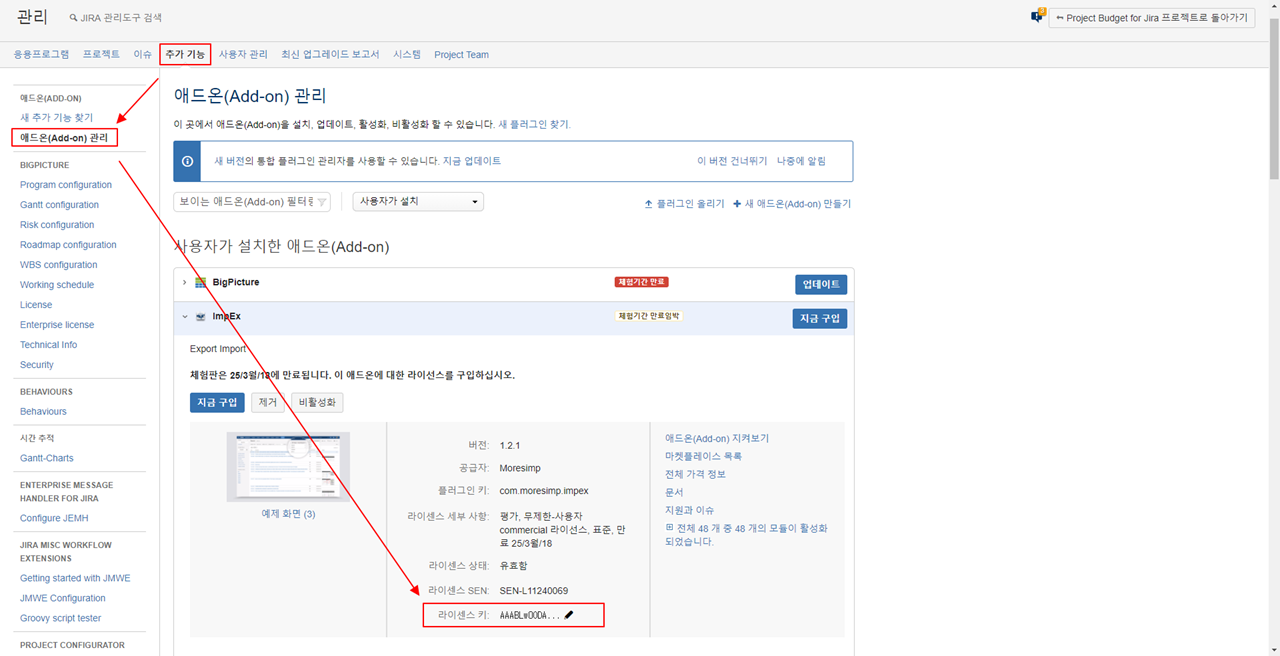Click 새 애드온(Add-on) 만들기 link
The image size is (1280, 656).
tap(792, 204)
